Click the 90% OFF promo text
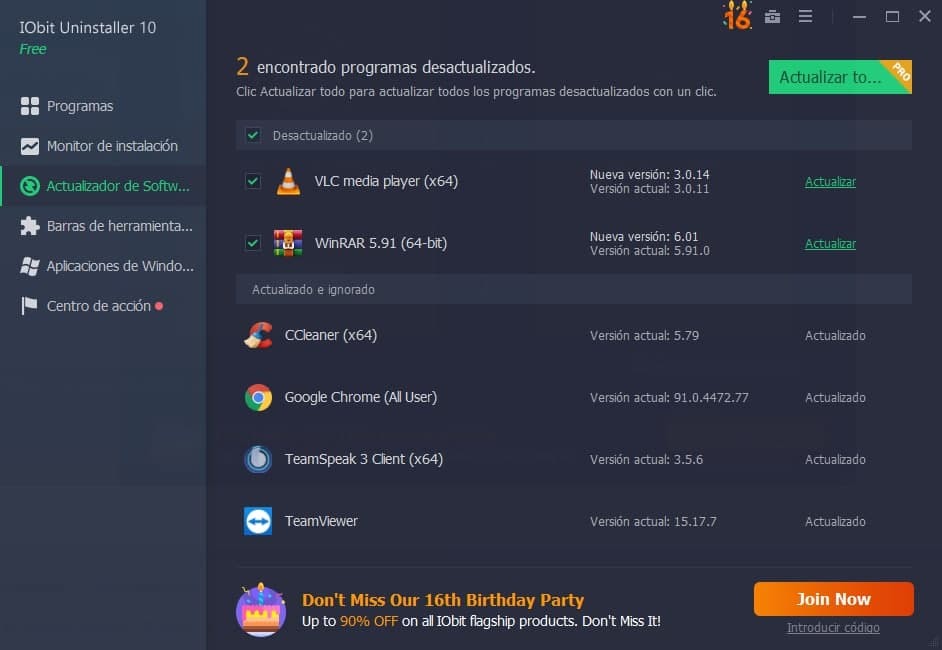 point(369,621)
